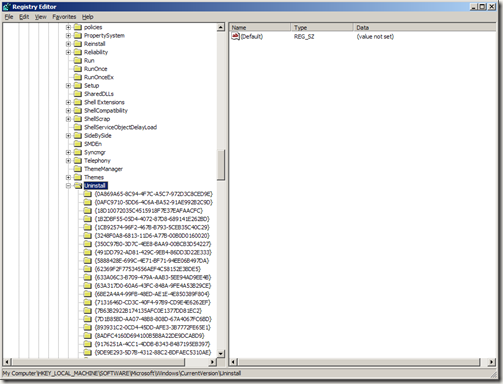This screenshot has width=503, height=384.
Task: Expand the policies key
Action: click(68, 27)
